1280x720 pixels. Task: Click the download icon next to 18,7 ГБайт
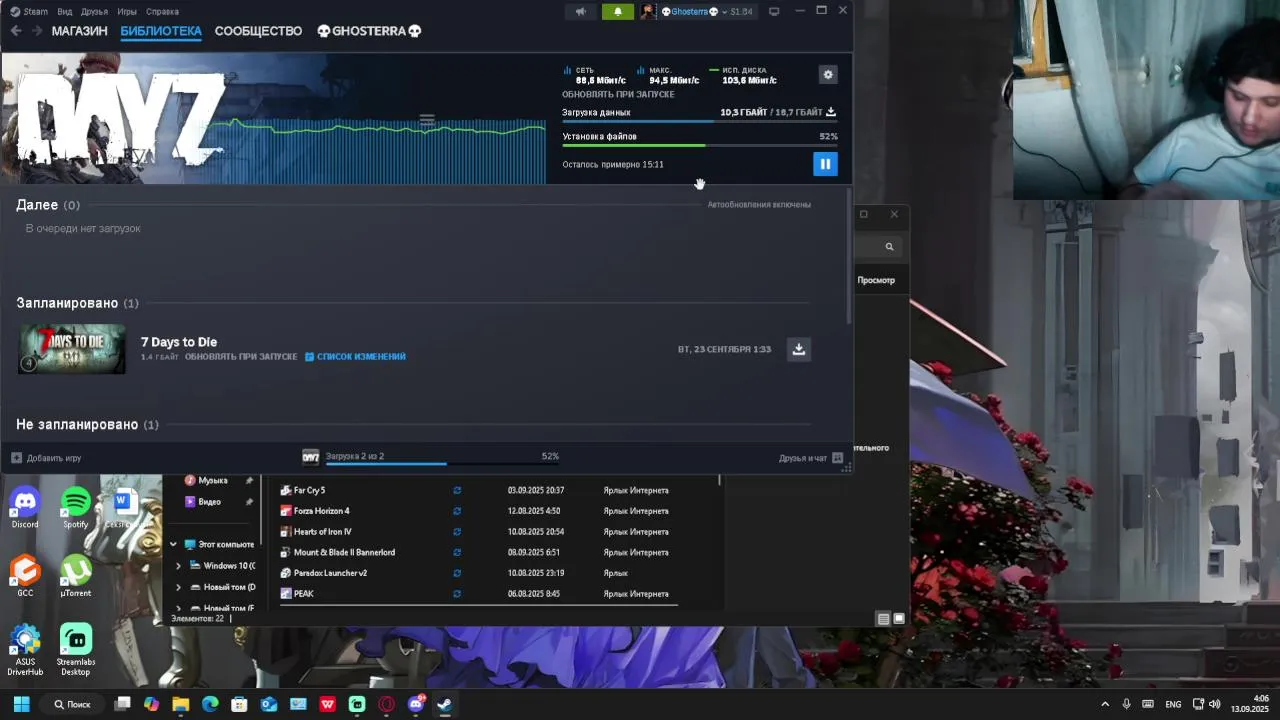click(x=831, y=112)
